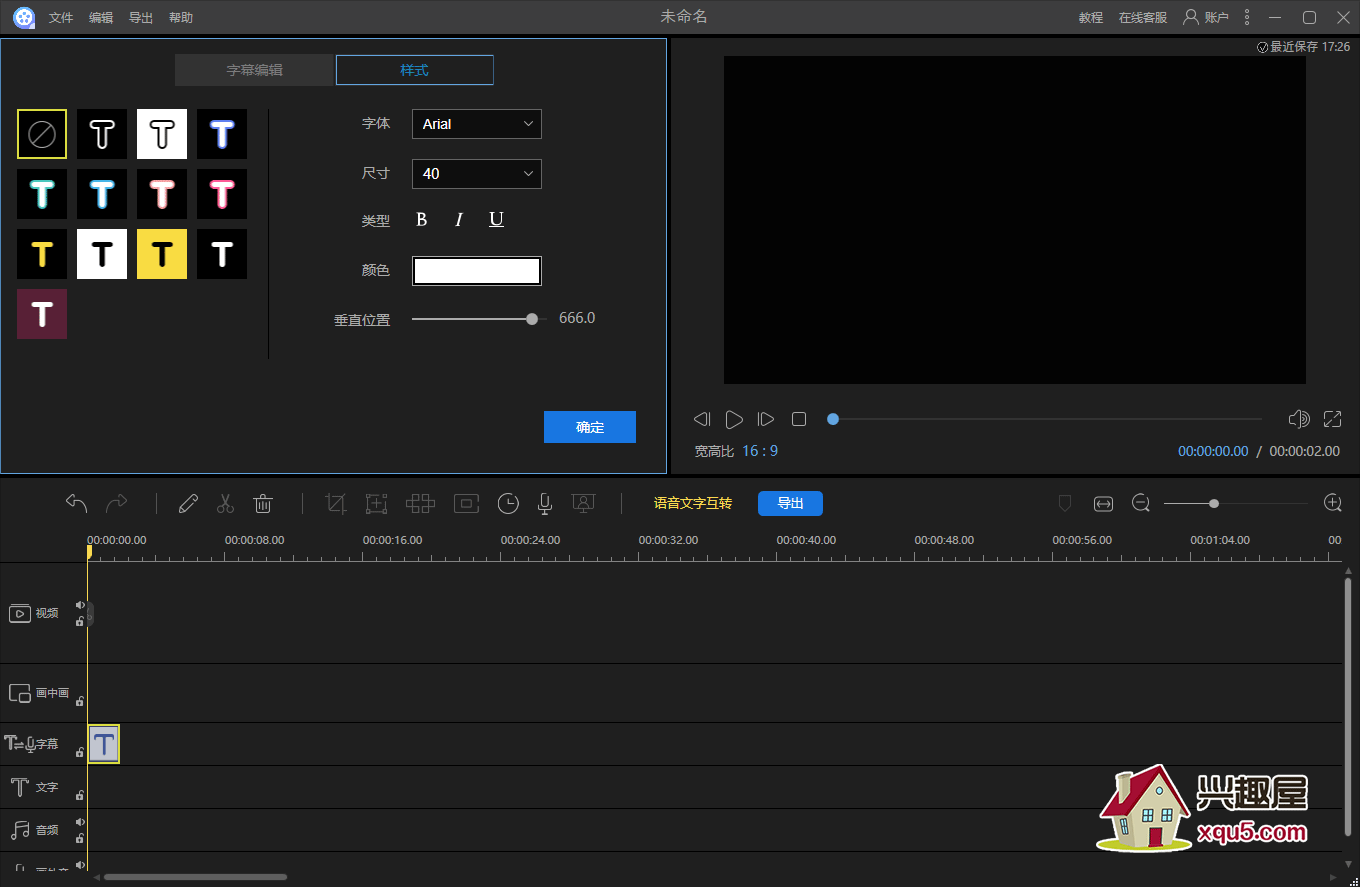Toggle underline text formatting
Image resolution: width=1360 pixels, height=887 pixels.
(496, 220)
